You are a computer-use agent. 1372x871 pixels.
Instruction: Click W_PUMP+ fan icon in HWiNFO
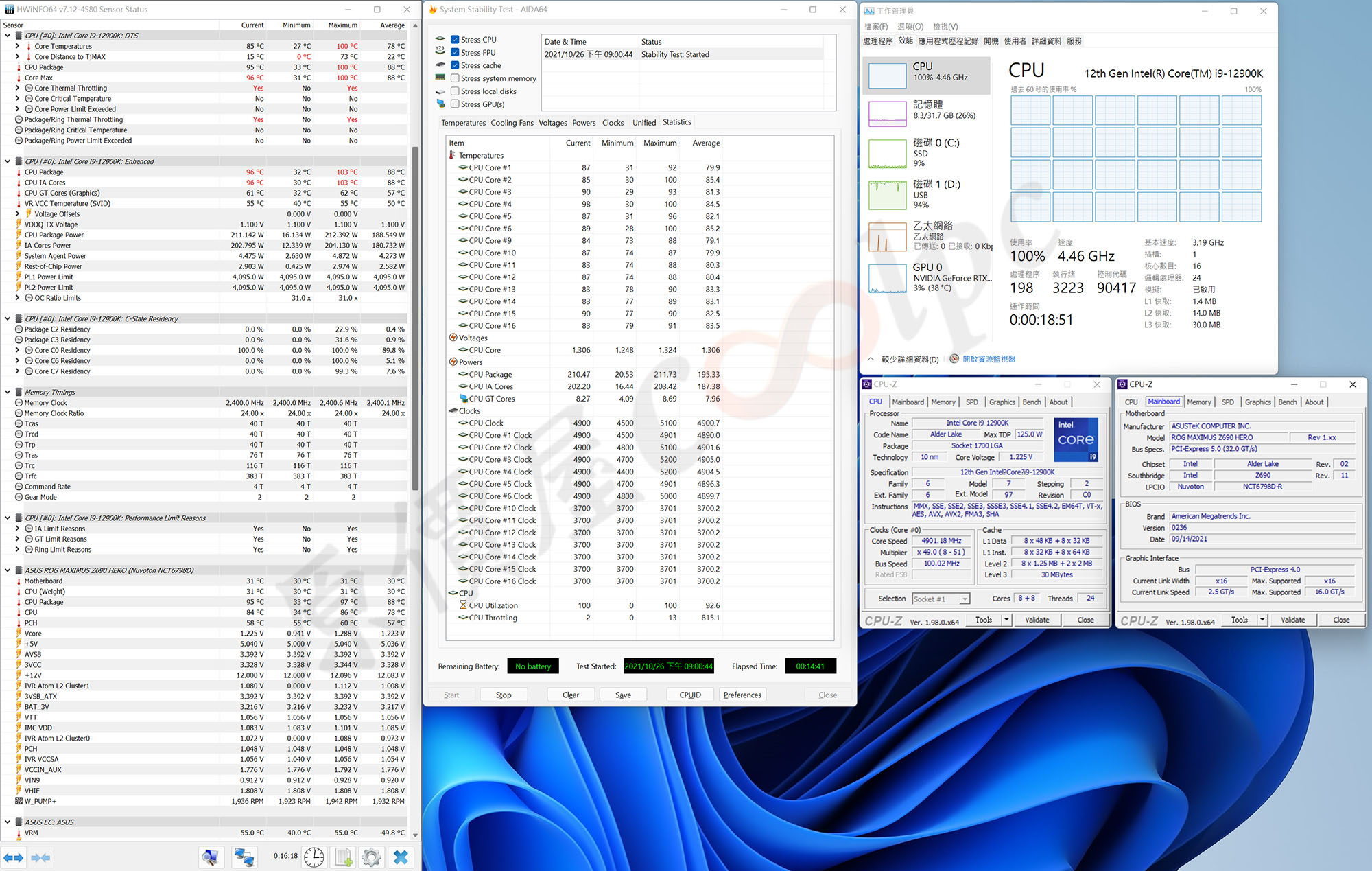(19, 801)
